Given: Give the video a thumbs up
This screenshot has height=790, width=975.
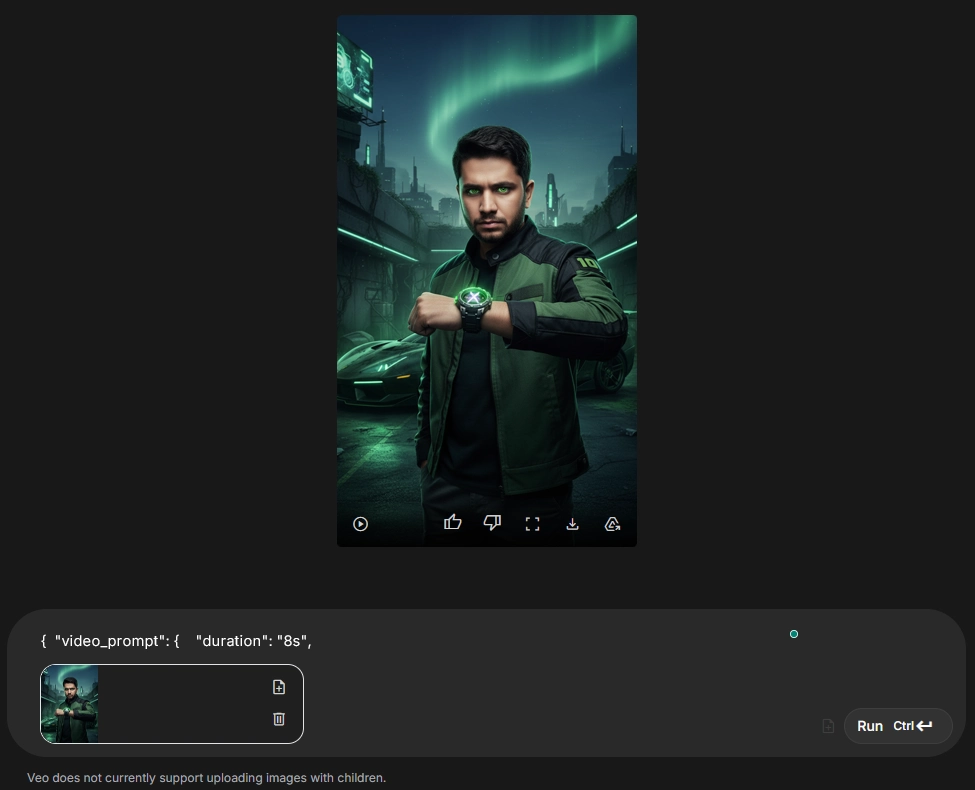Looking at the screenshot, I should (x=453, y=522).
